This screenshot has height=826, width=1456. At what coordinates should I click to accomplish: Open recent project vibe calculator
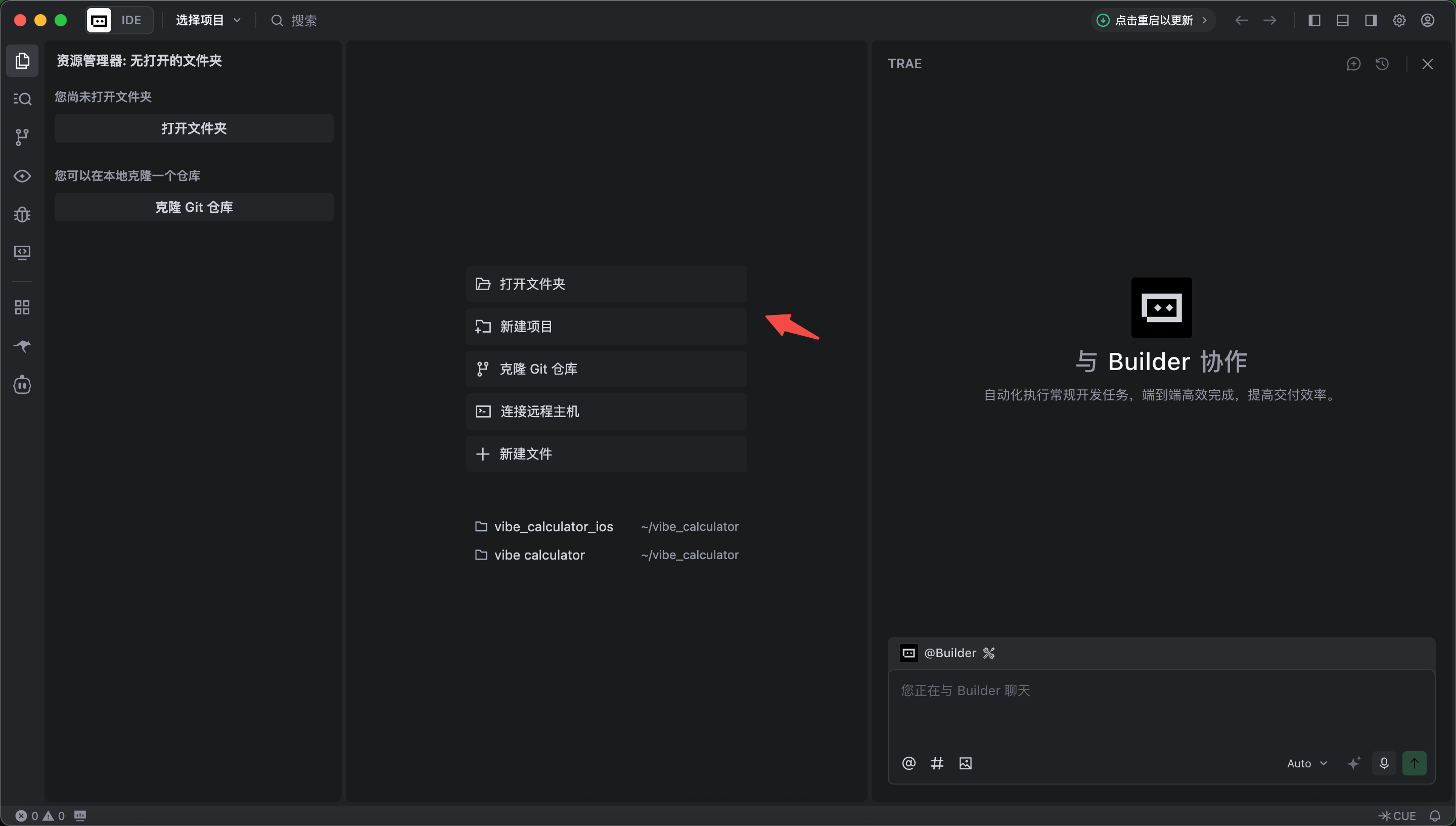click(x=606, y=555)
